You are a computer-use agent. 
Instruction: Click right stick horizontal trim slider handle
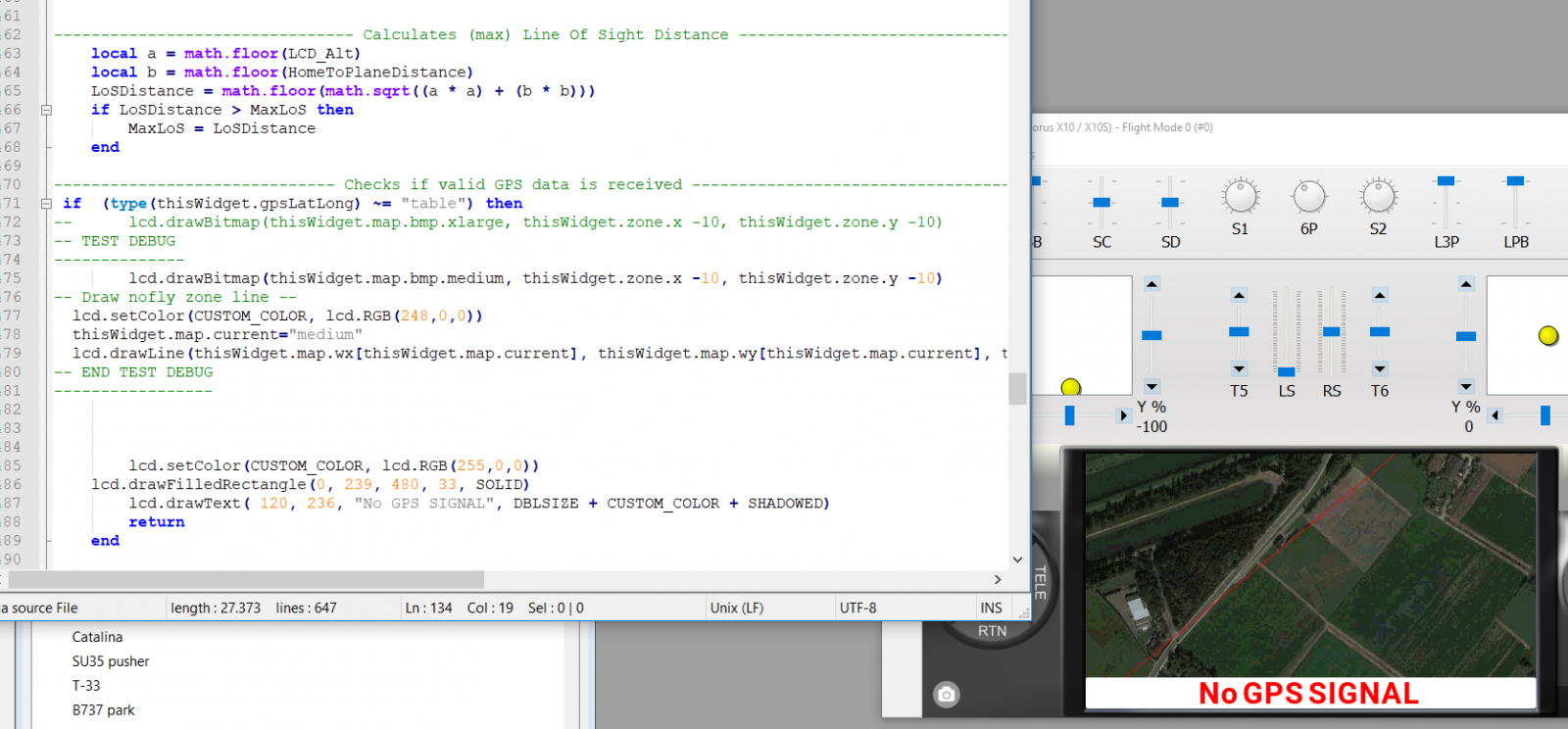pyautogui.click(x=1545, y=415)
